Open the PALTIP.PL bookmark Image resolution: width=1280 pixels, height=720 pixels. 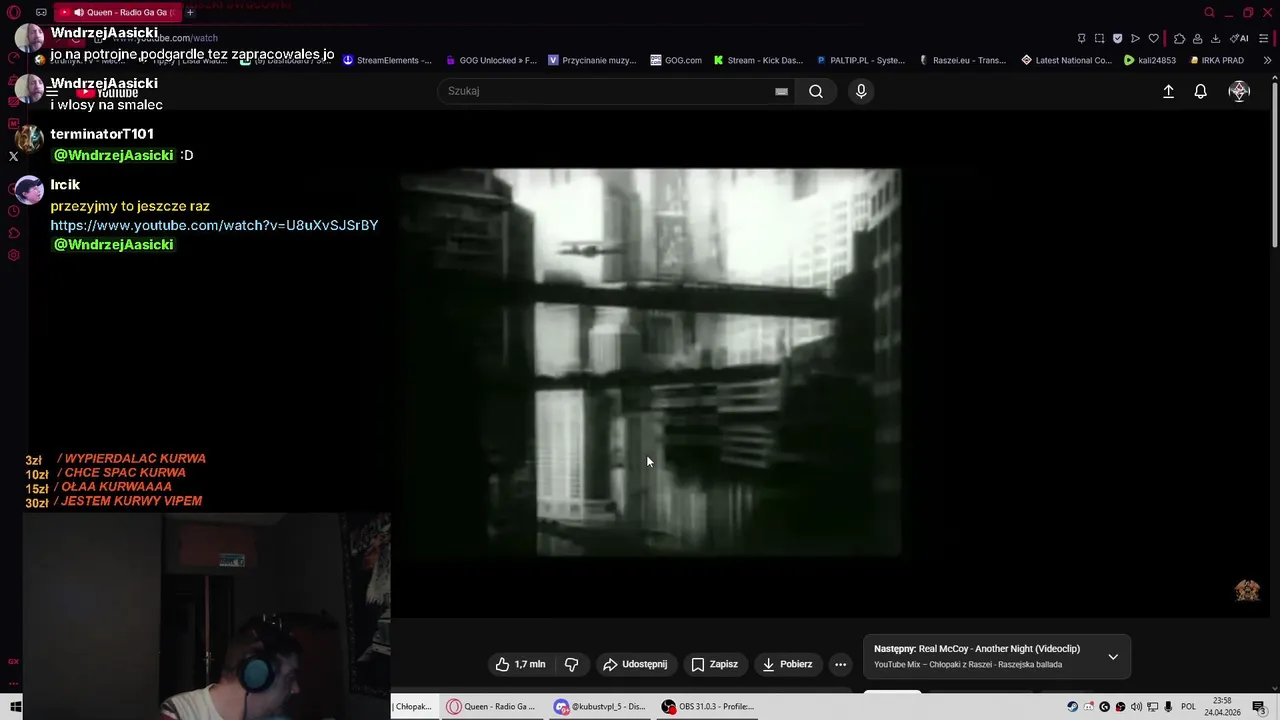pos(860,60)
